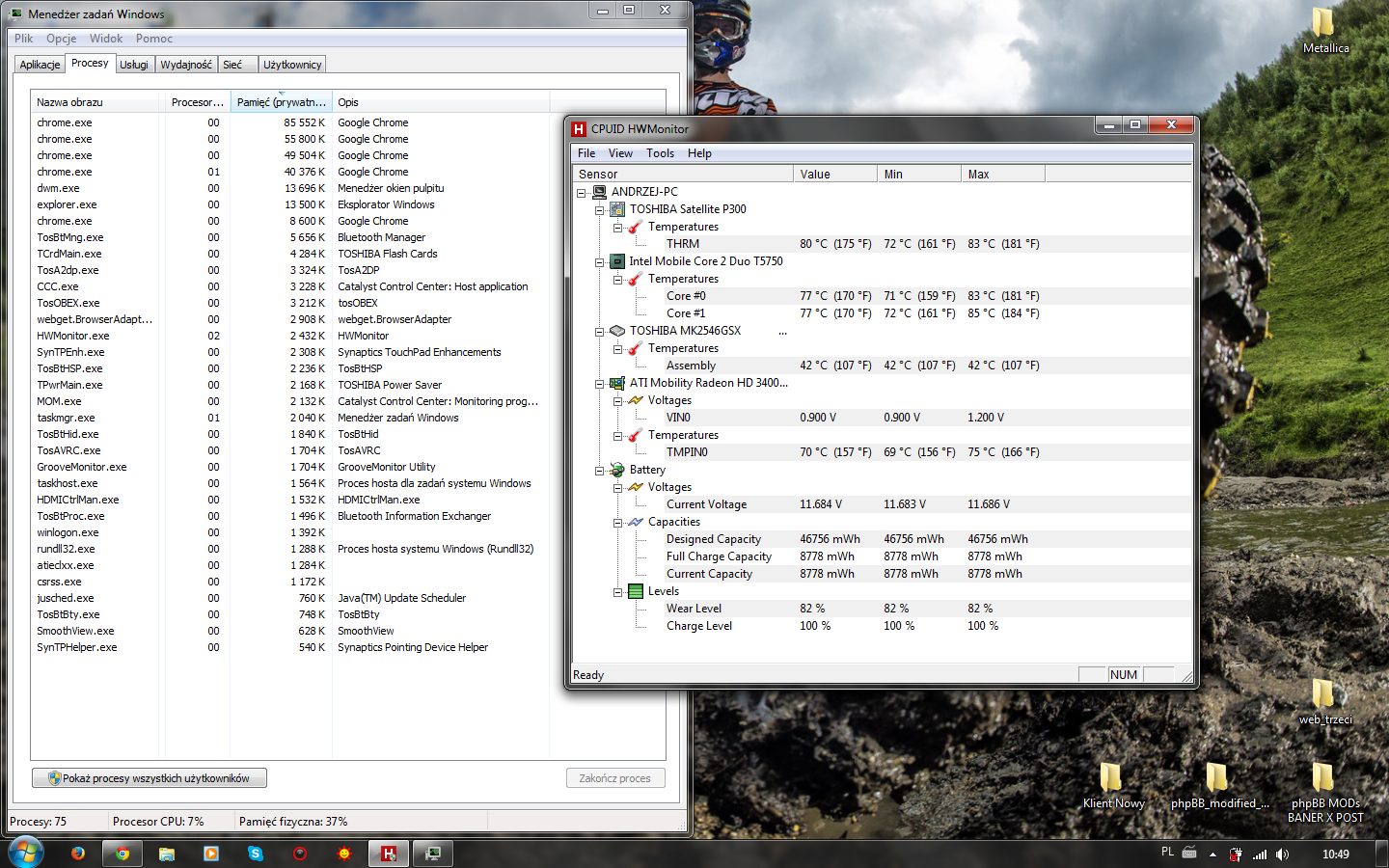Click HWMonitor title bar H icon
Screen dimensions: 1389x868
(579, 129)
